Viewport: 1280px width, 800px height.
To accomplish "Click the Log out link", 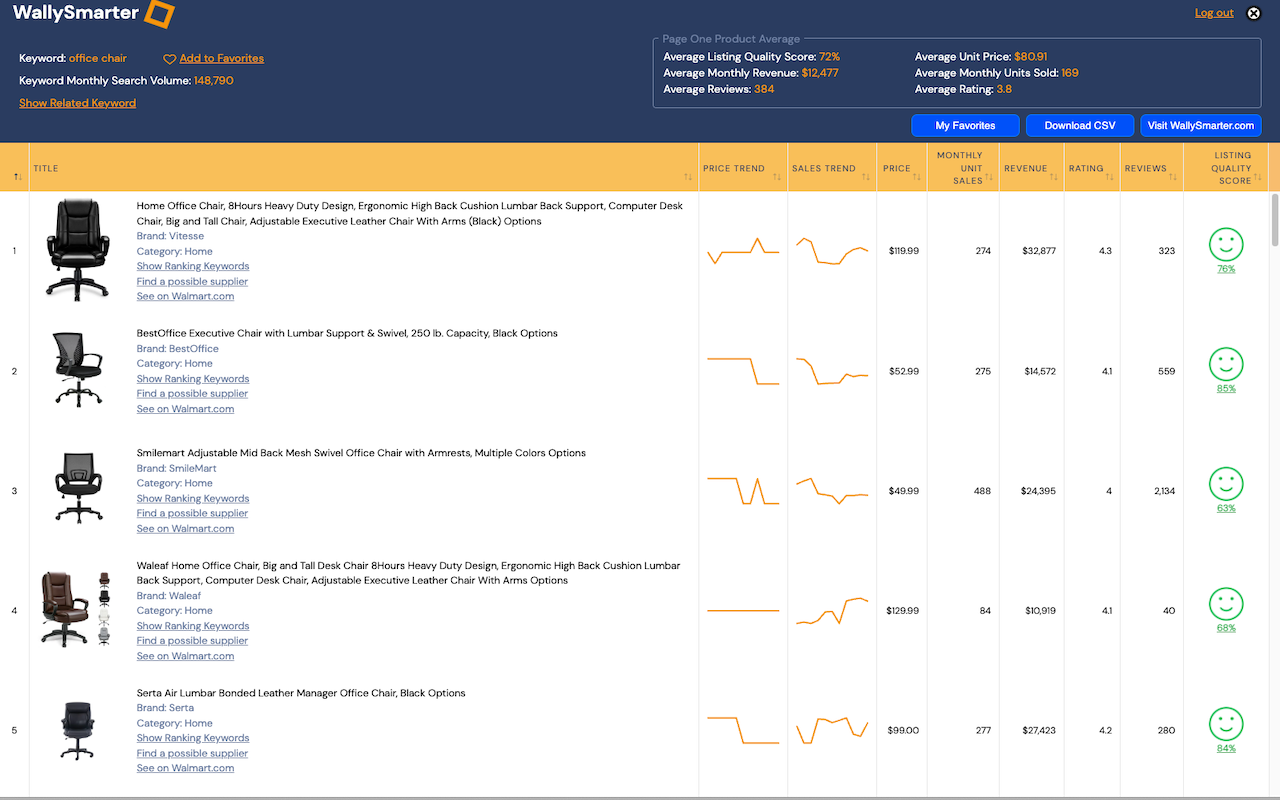I will 1214,13.
